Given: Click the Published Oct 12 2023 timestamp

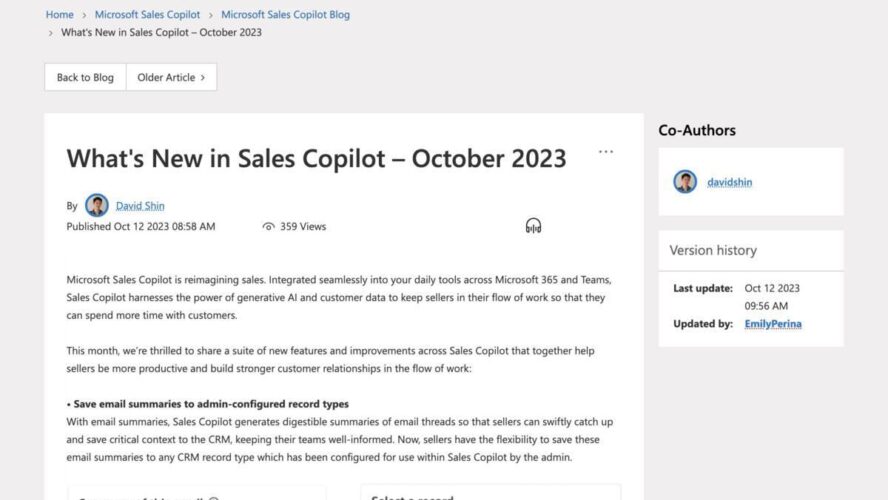Looking at the screenshot, I should (140, 227).
